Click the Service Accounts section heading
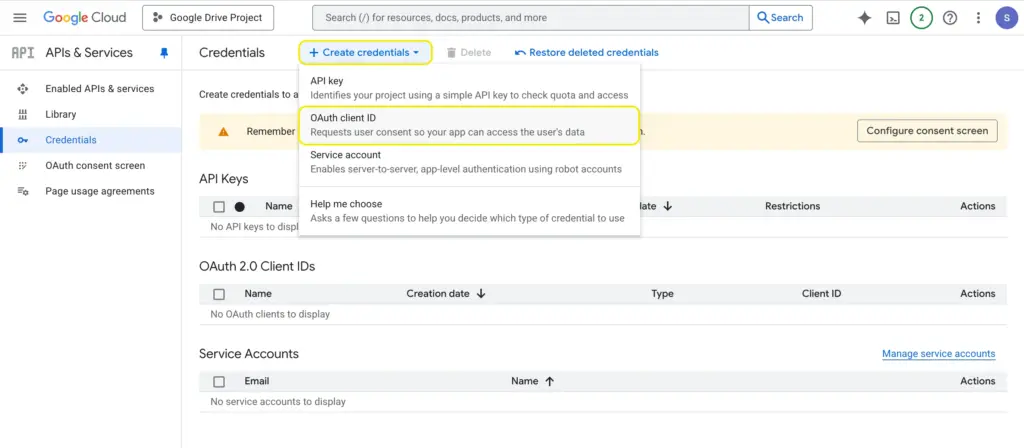Image resolution: width=1024 pixels, height=448 pixels. tap(249, 354)
